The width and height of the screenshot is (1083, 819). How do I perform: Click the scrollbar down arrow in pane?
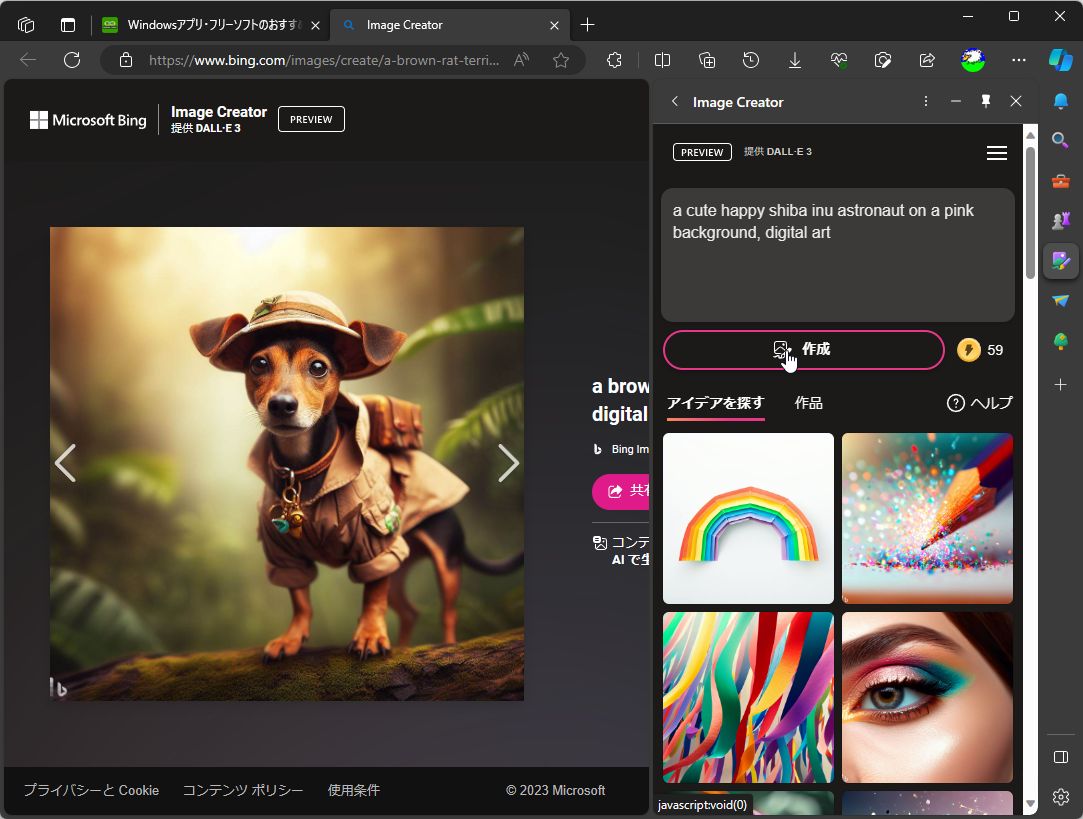(x=1030, y=804)
